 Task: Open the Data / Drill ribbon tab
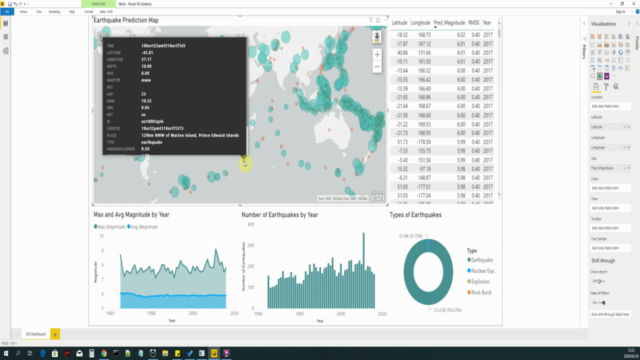[106, 11]
